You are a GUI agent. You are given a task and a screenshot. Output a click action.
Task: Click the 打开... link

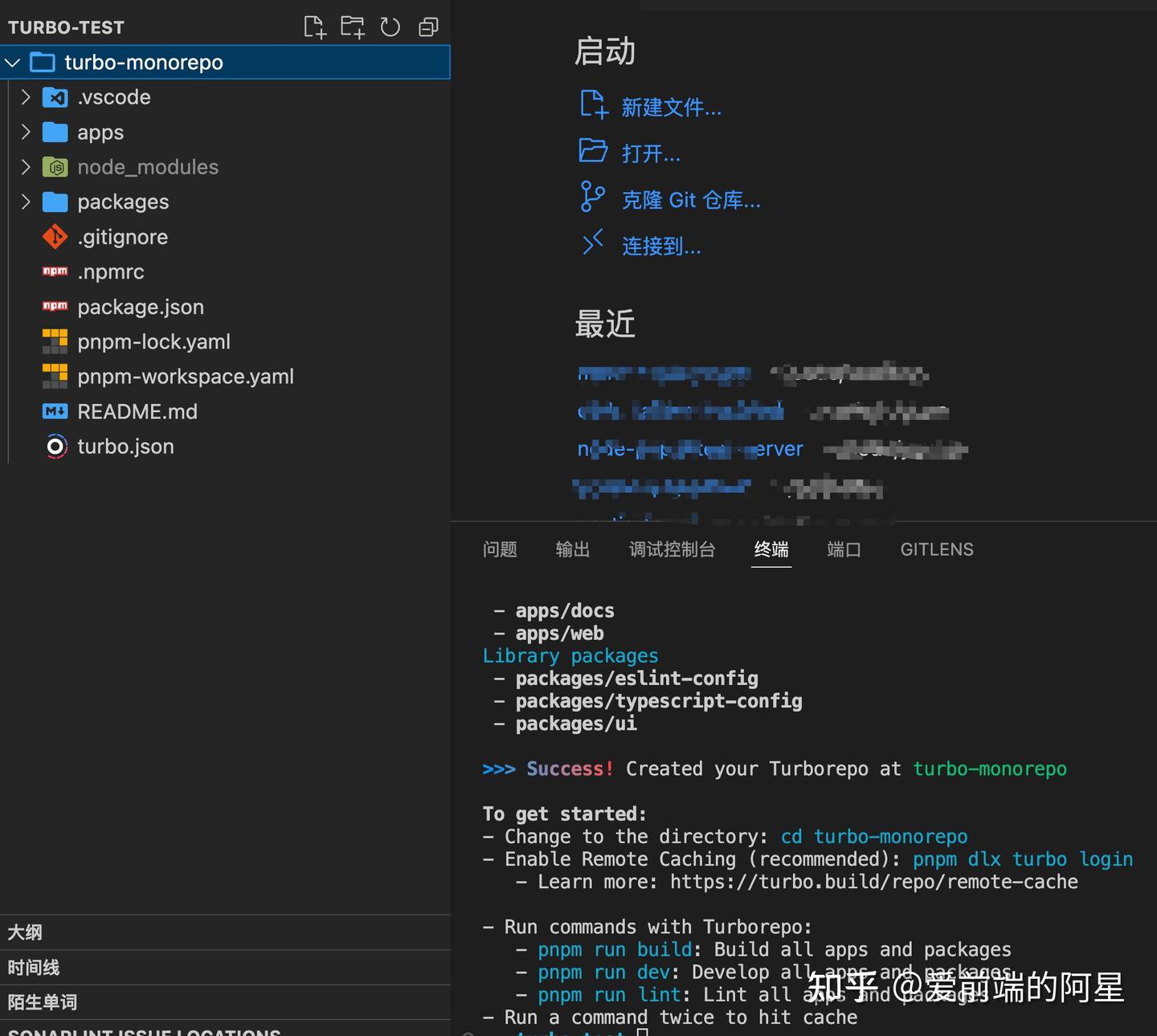point(651,153)
